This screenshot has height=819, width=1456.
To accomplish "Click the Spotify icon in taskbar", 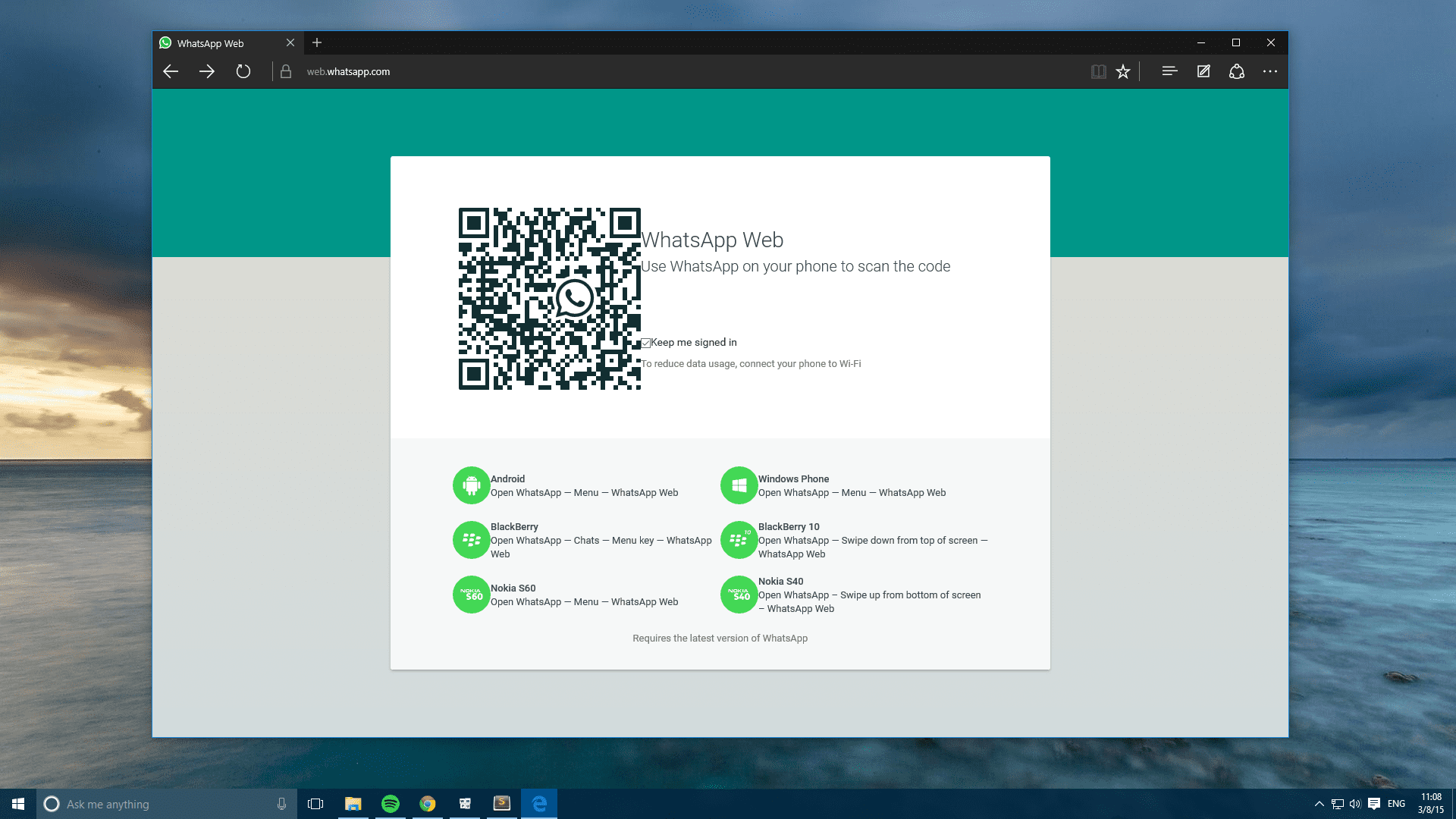I will pyautogui.click(x=391, y=803).
